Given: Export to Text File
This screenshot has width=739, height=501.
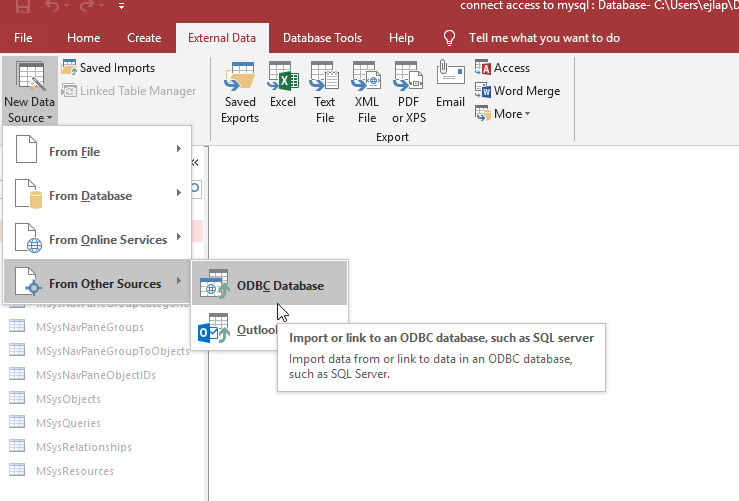Looking at the screenshot, I should 325,92.
